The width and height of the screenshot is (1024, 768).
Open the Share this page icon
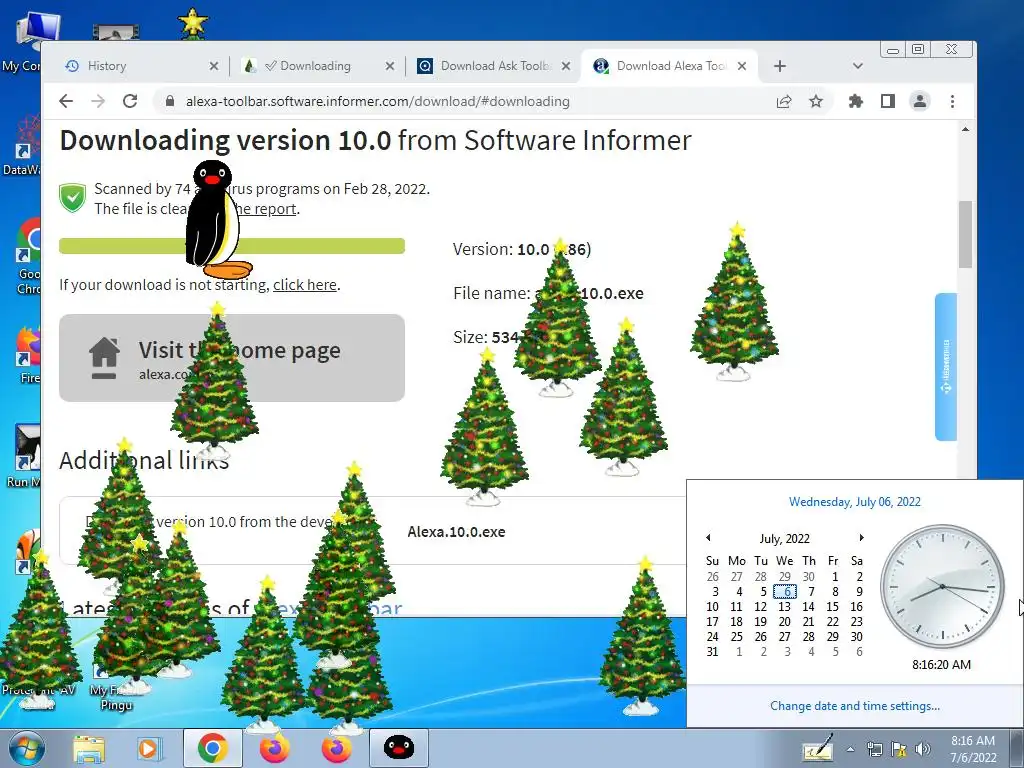(x=784, y=101)
